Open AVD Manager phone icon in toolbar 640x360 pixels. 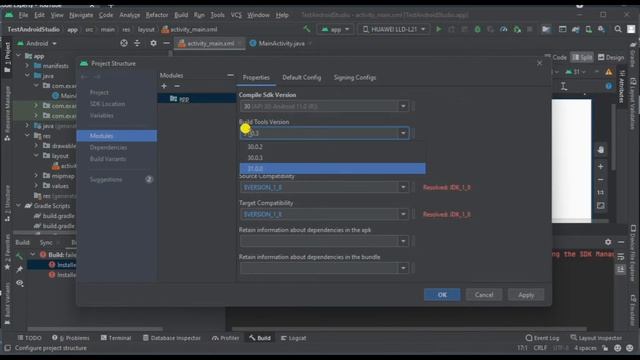[589, 29]
